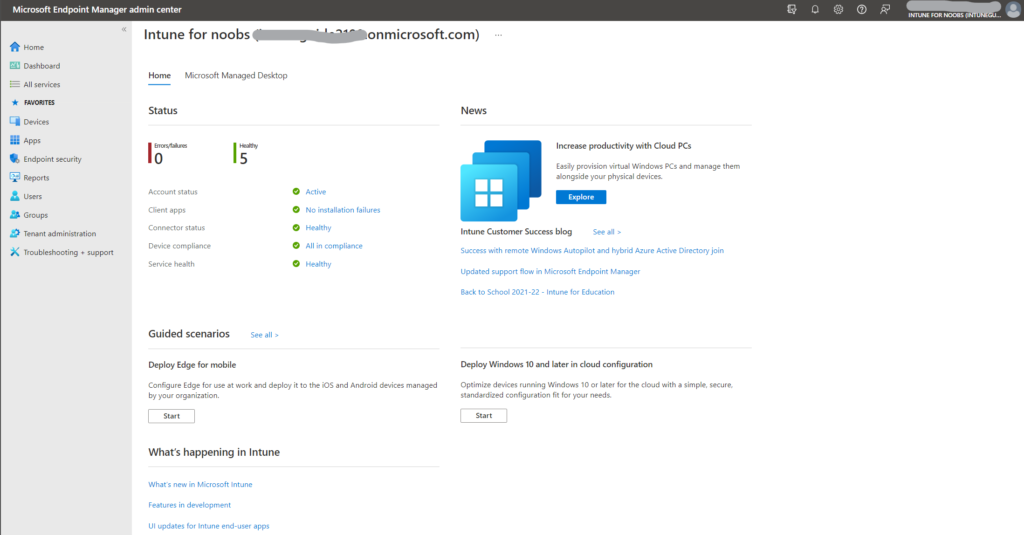The height and width of the screenshot is (535, 1024).
Task: Collapse the sidebar with double-chevron
Action: 124,29
